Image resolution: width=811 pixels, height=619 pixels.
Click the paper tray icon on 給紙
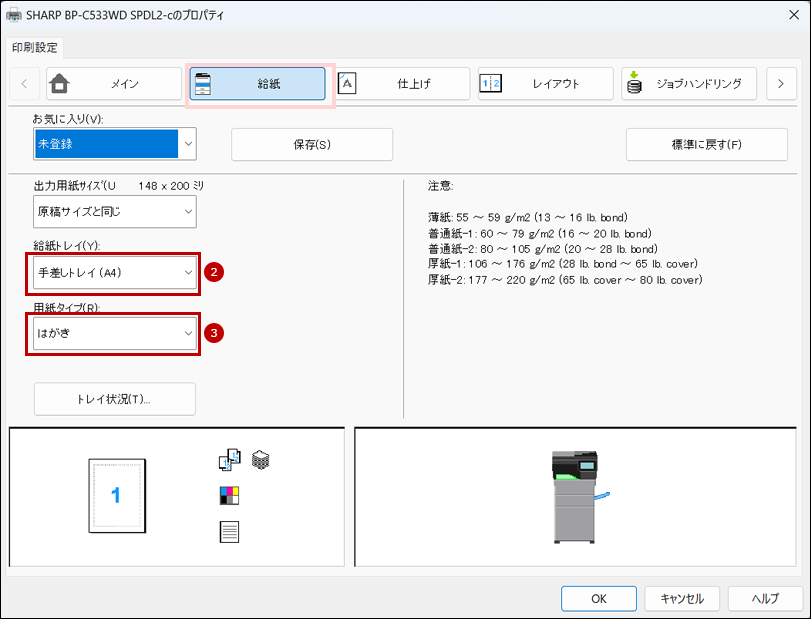203,84
